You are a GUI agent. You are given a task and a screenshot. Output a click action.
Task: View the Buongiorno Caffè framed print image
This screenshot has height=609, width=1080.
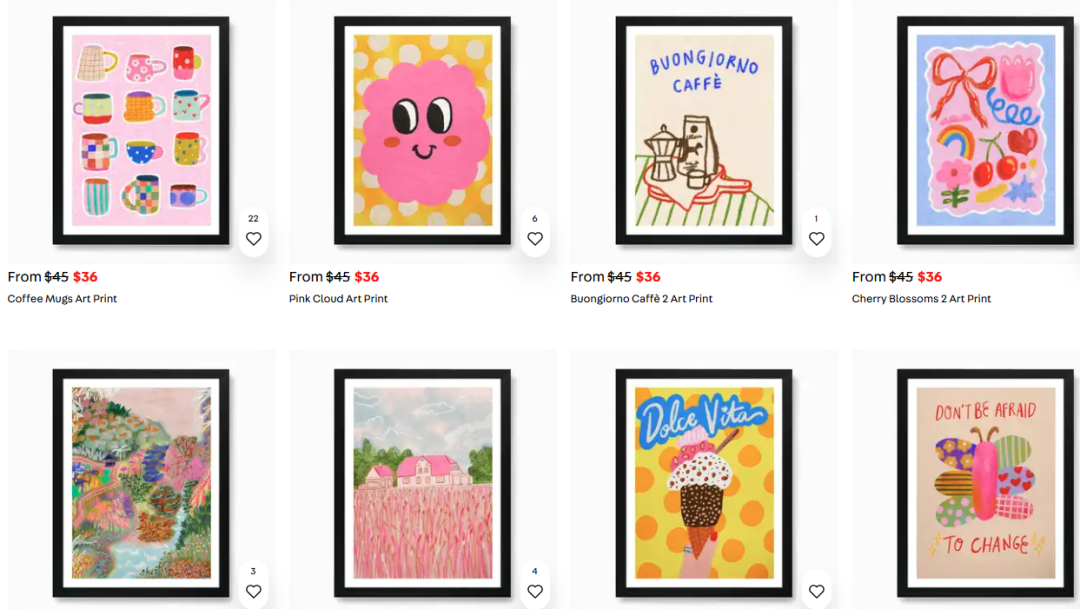pos(704,131)
